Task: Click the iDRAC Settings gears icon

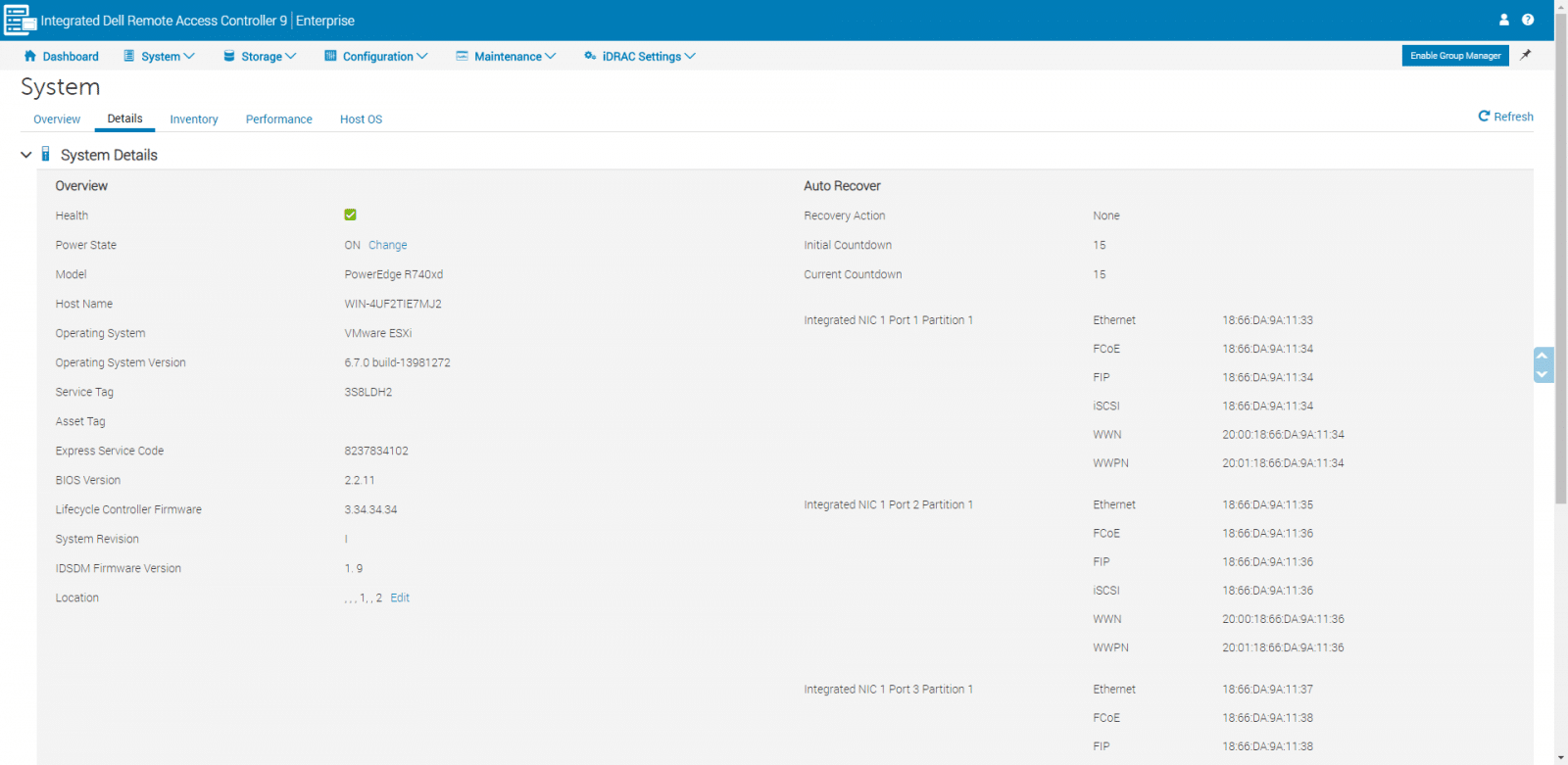Action: (590, 56)
